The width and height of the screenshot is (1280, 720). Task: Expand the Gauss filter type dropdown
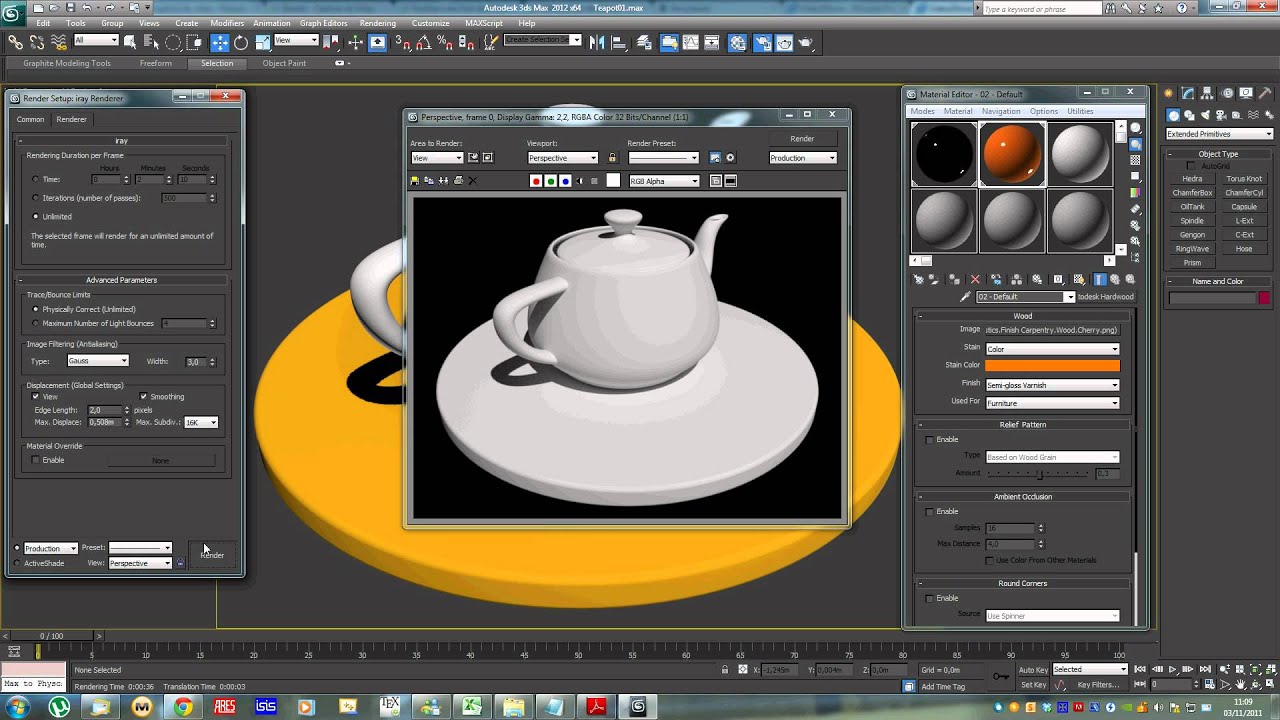click(x=98, y=361)
